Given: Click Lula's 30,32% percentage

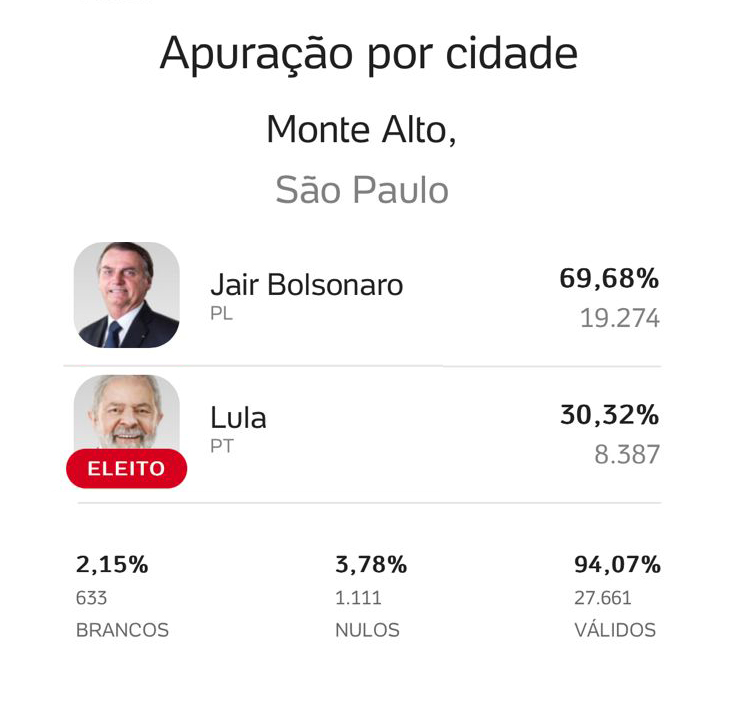Looking at the screenshot, I should [609, 415].
